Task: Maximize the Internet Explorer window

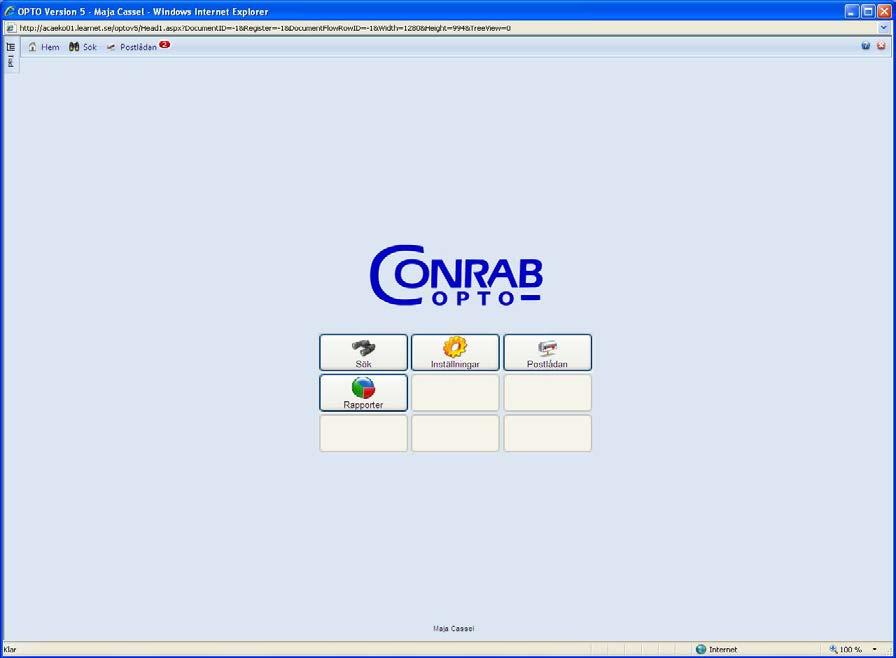Action: click(x=868, y=11)
